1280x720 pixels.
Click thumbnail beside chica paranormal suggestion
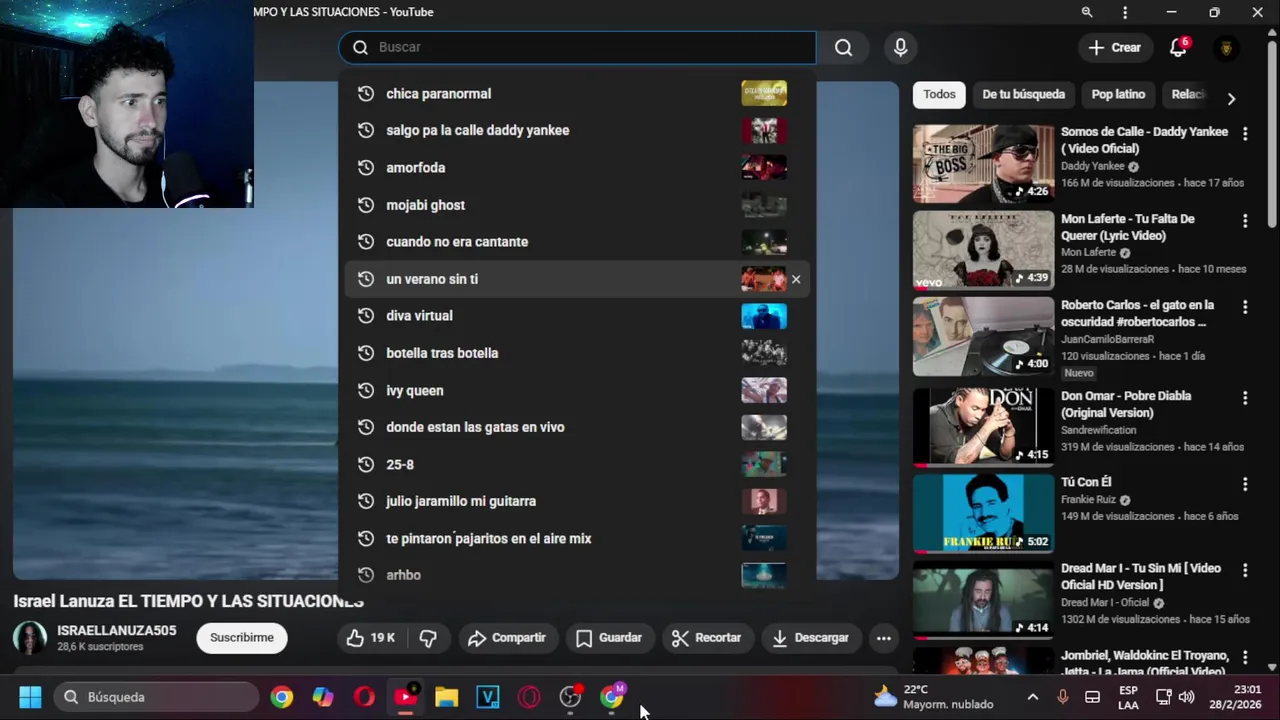tap(764, 93)
